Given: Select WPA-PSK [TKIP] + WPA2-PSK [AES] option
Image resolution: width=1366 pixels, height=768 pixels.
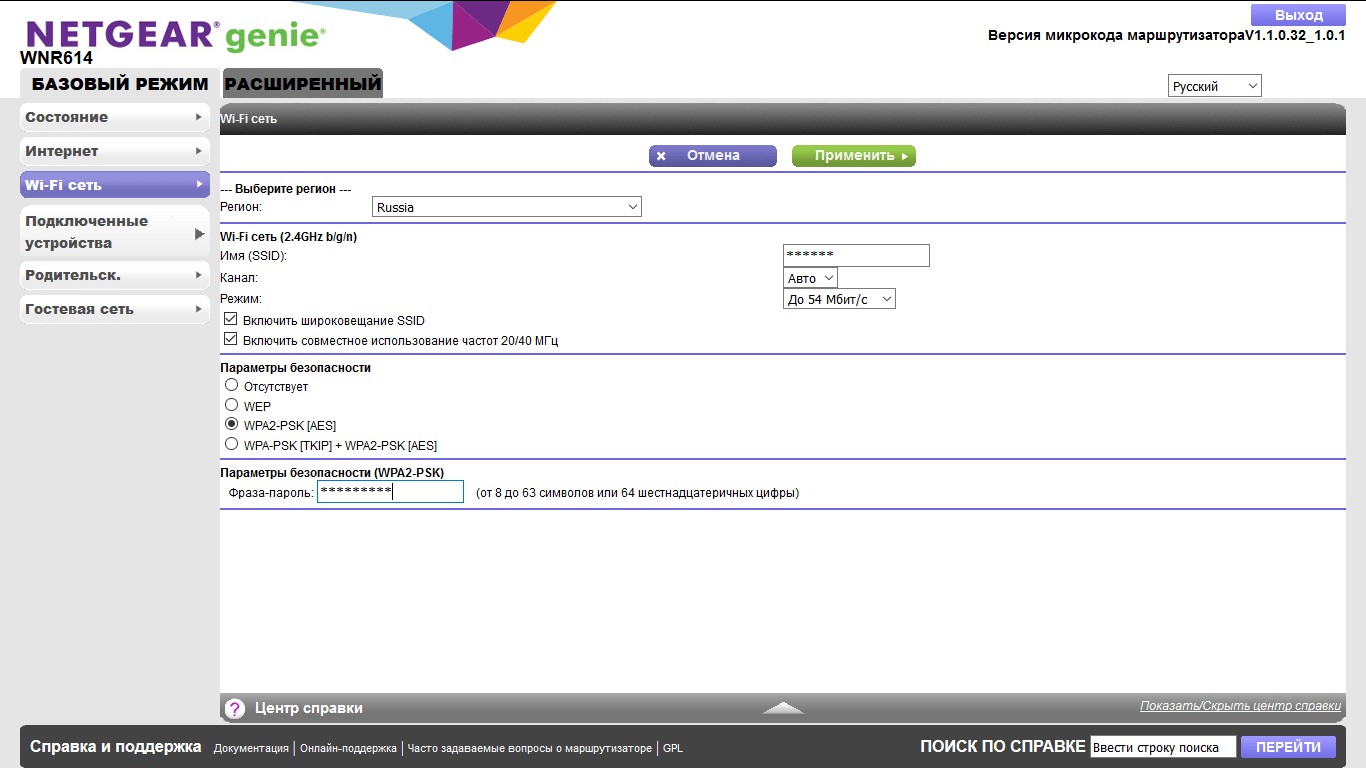Looking at the screenshot, I should [x=232, y=444].
